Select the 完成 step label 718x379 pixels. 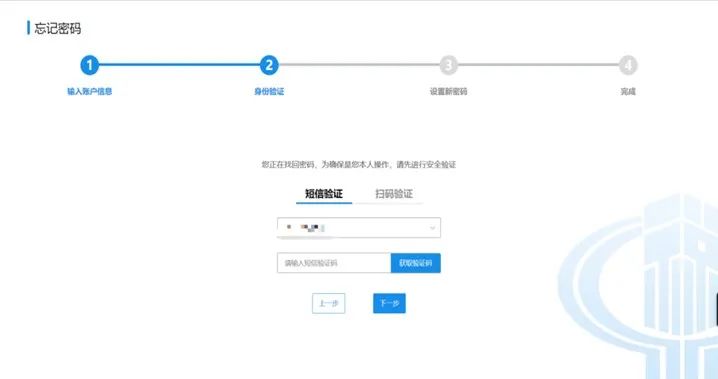point(628,92)
